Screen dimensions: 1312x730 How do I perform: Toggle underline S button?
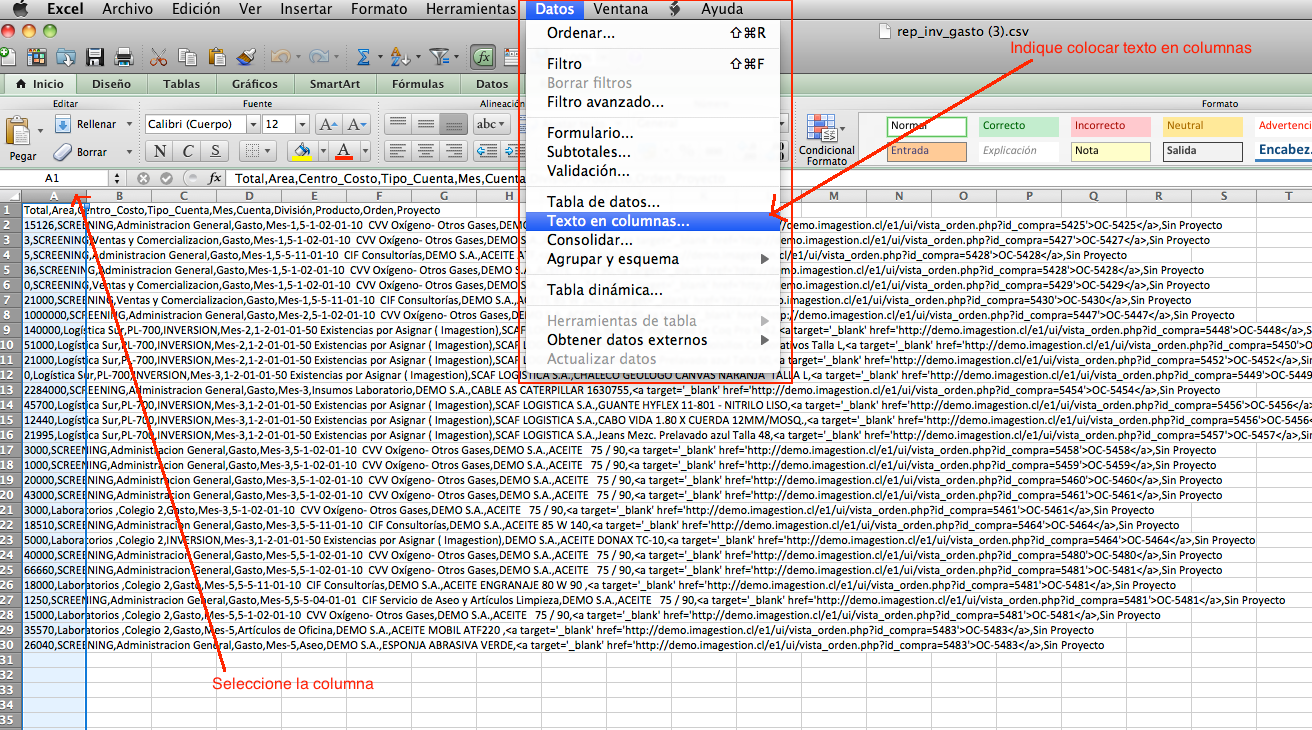(215, 151)
